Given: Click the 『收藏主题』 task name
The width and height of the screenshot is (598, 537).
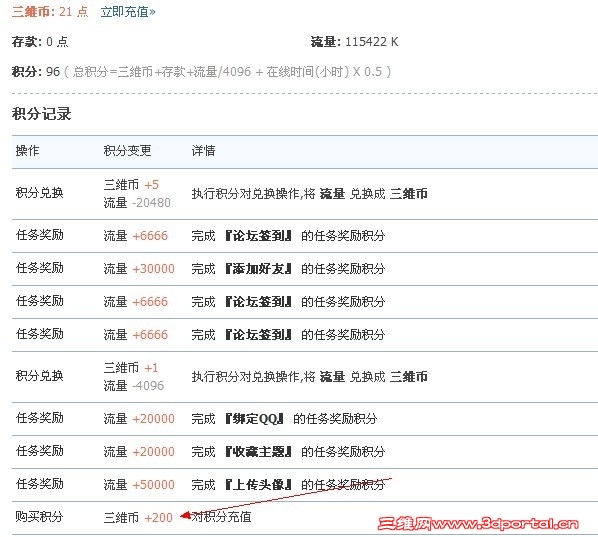Looking at the screenshot, I should (258, 452).
